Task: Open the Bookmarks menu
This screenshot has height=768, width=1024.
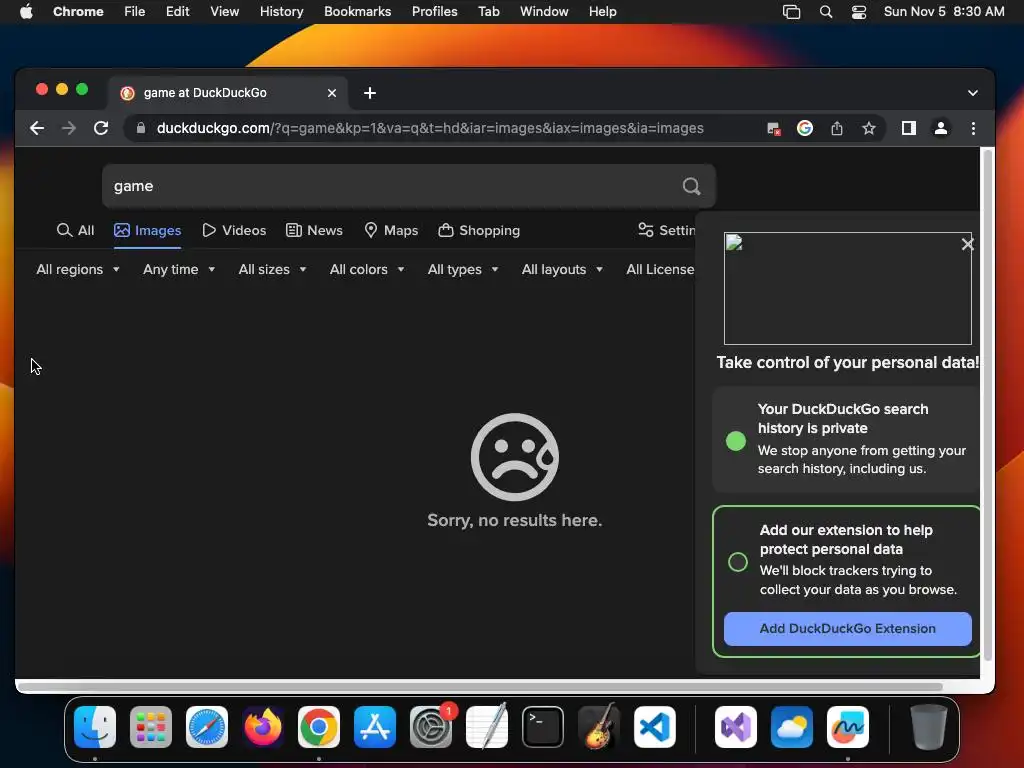Action: click(357, 12)
